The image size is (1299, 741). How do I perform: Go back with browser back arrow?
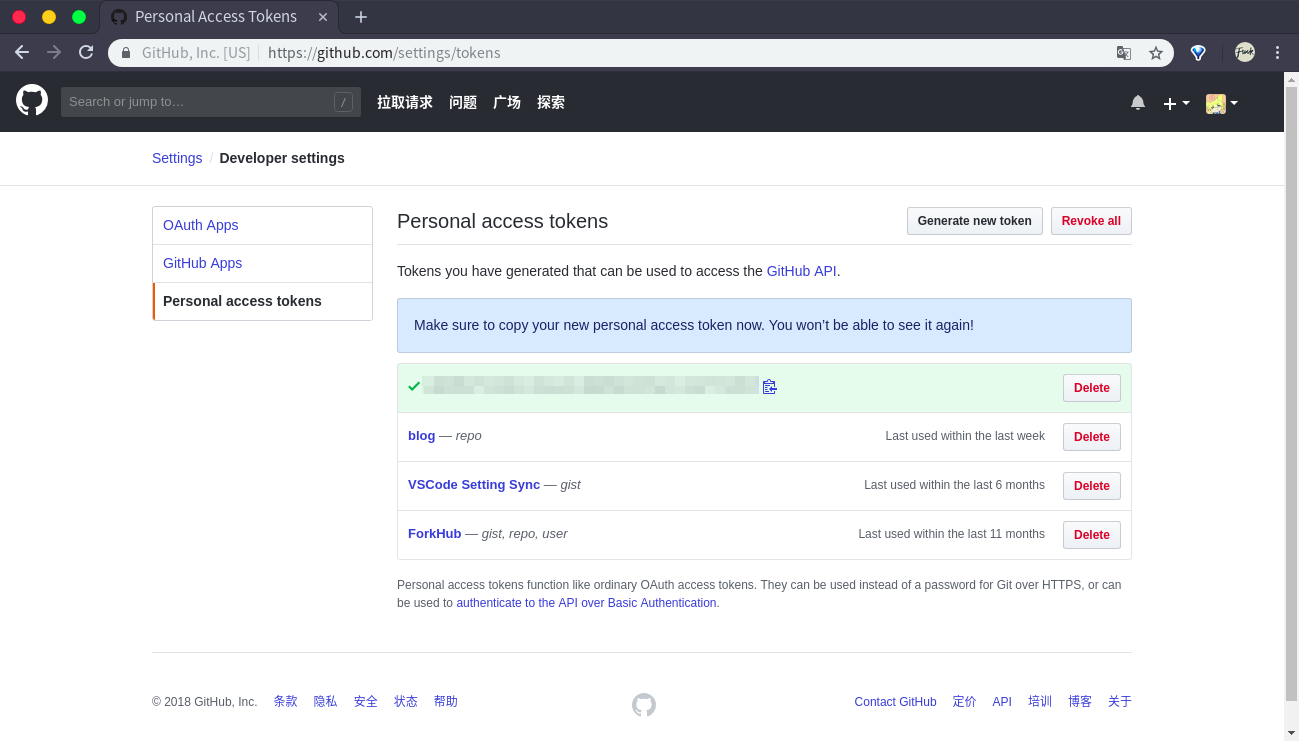pyautogui.click(x=22, y=52)
